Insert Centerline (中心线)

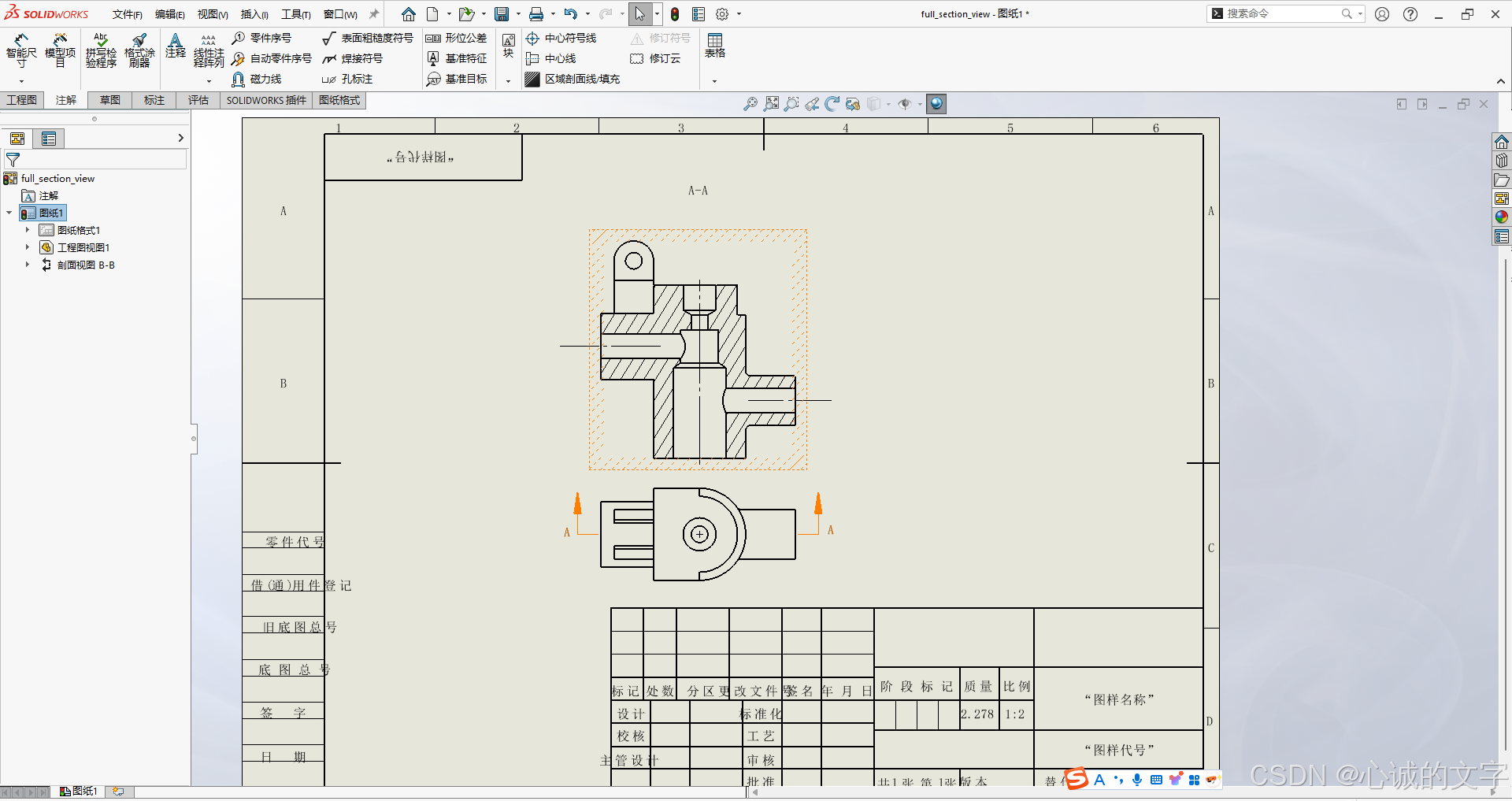click(550, 58)
